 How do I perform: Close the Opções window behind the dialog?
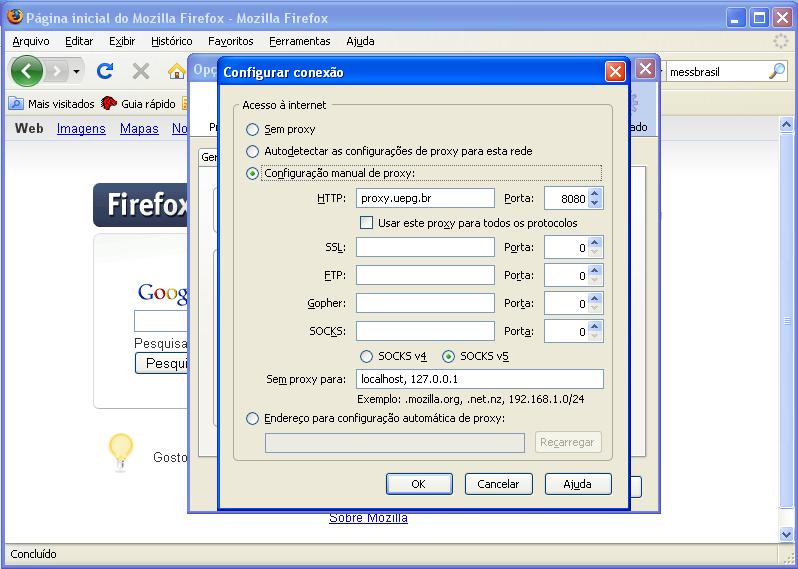tap(645, 69)
